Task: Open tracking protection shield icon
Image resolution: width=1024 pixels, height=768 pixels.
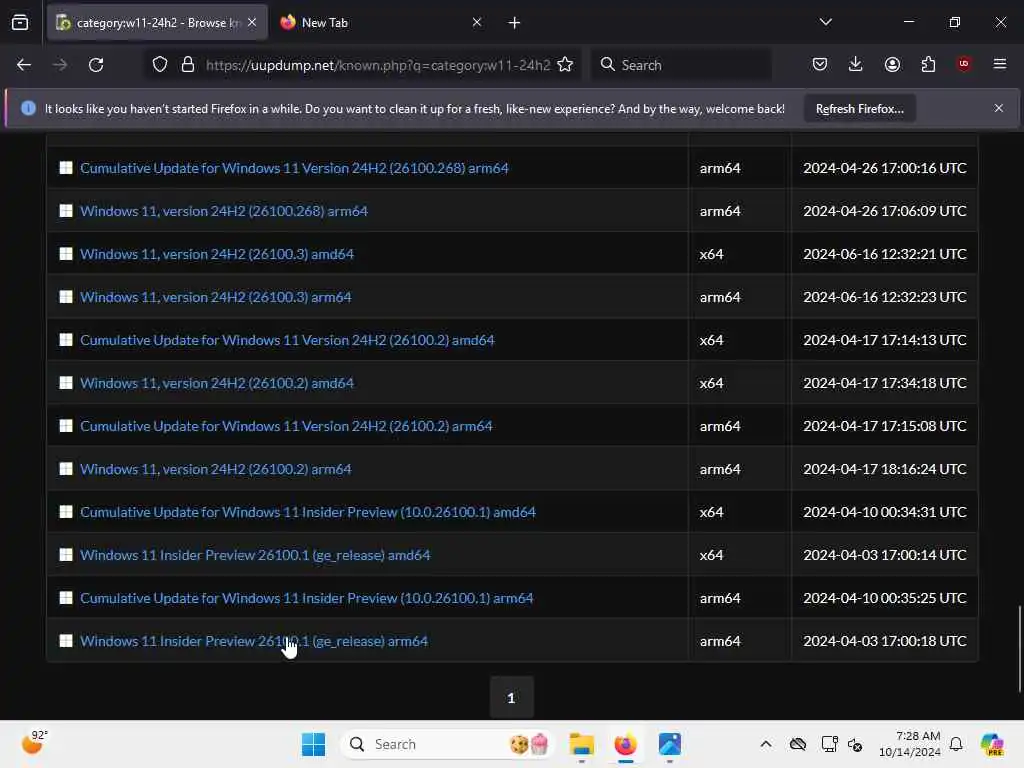Action: point(160,65)
